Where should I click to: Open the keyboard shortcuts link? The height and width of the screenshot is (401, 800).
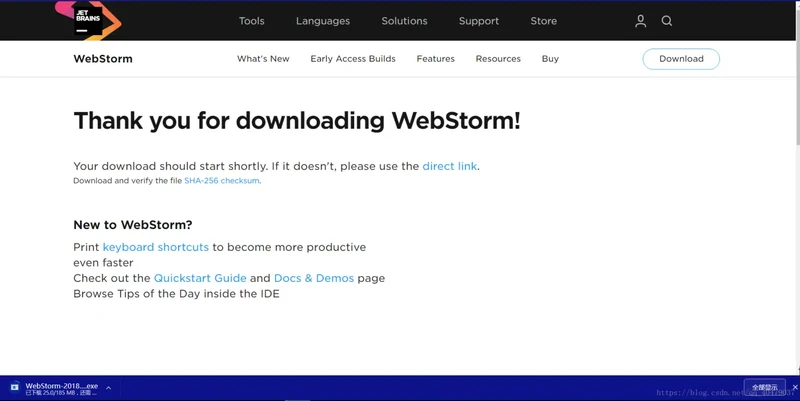[x=156, y=247]
